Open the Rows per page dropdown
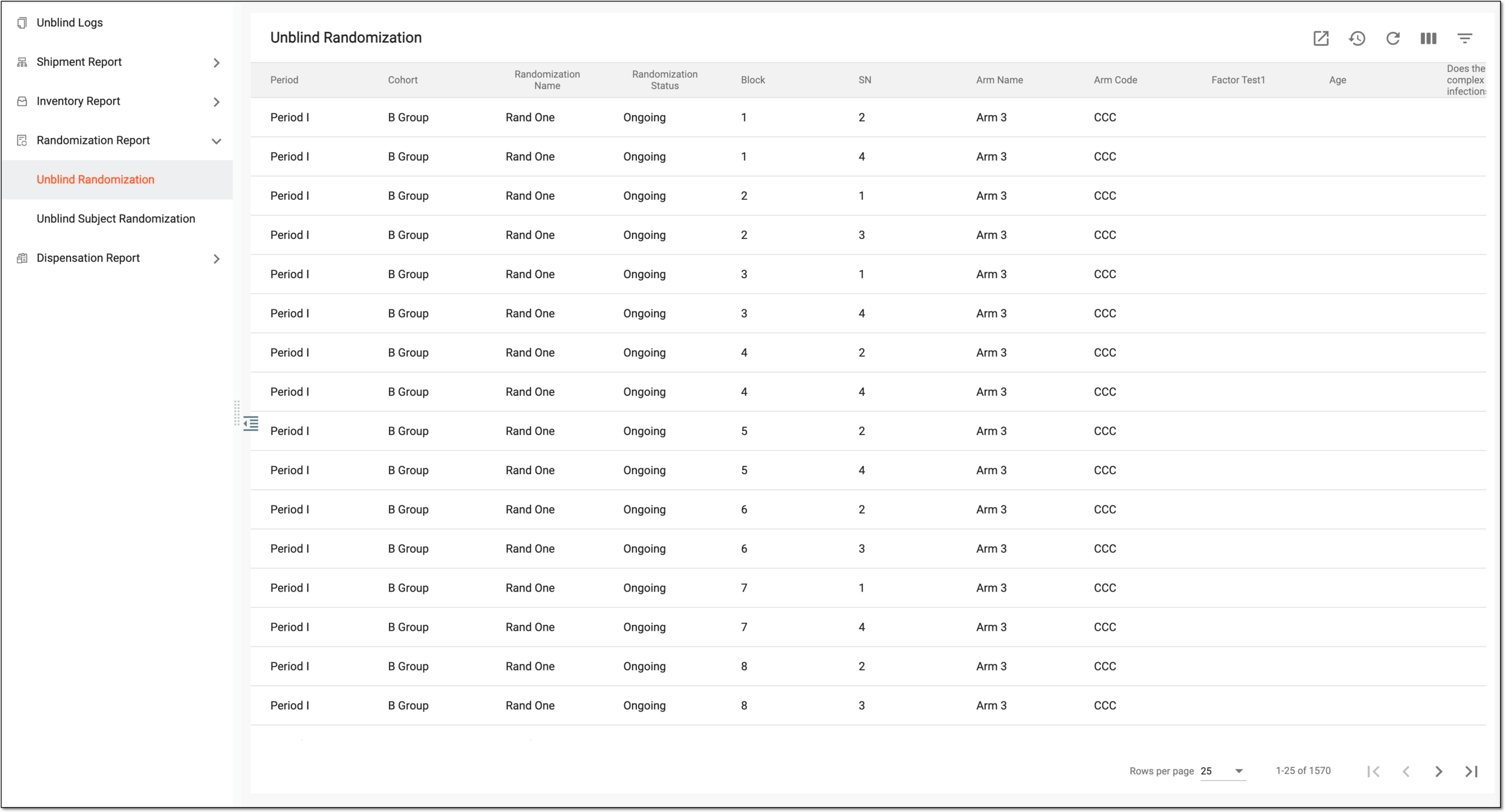Image resolution: width=1505 pixels, height=812 pixels. pyautogui.click(x=1223, y=771)
